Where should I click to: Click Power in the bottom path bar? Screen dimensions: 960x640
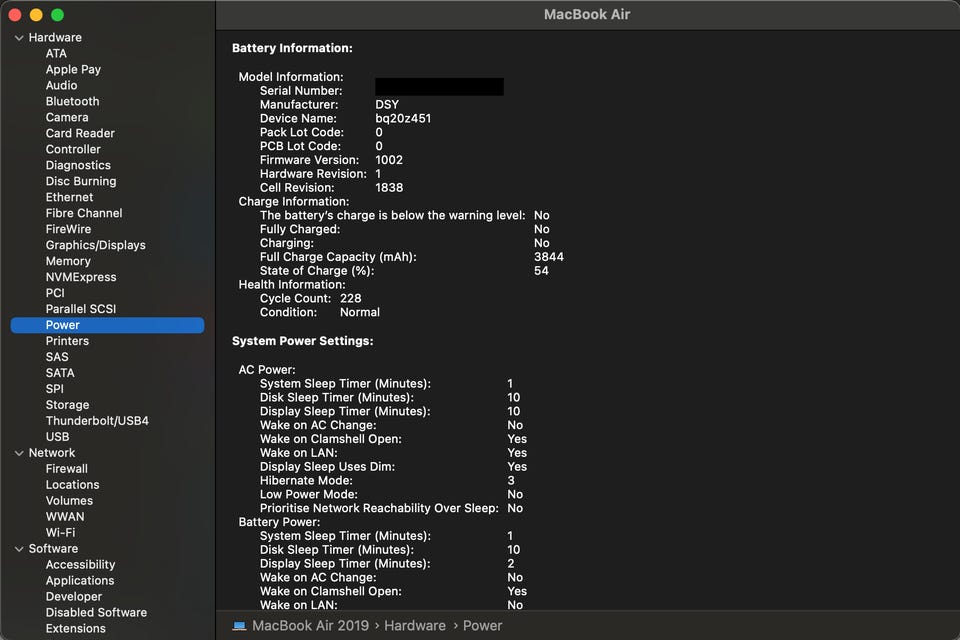click(482, 626)
